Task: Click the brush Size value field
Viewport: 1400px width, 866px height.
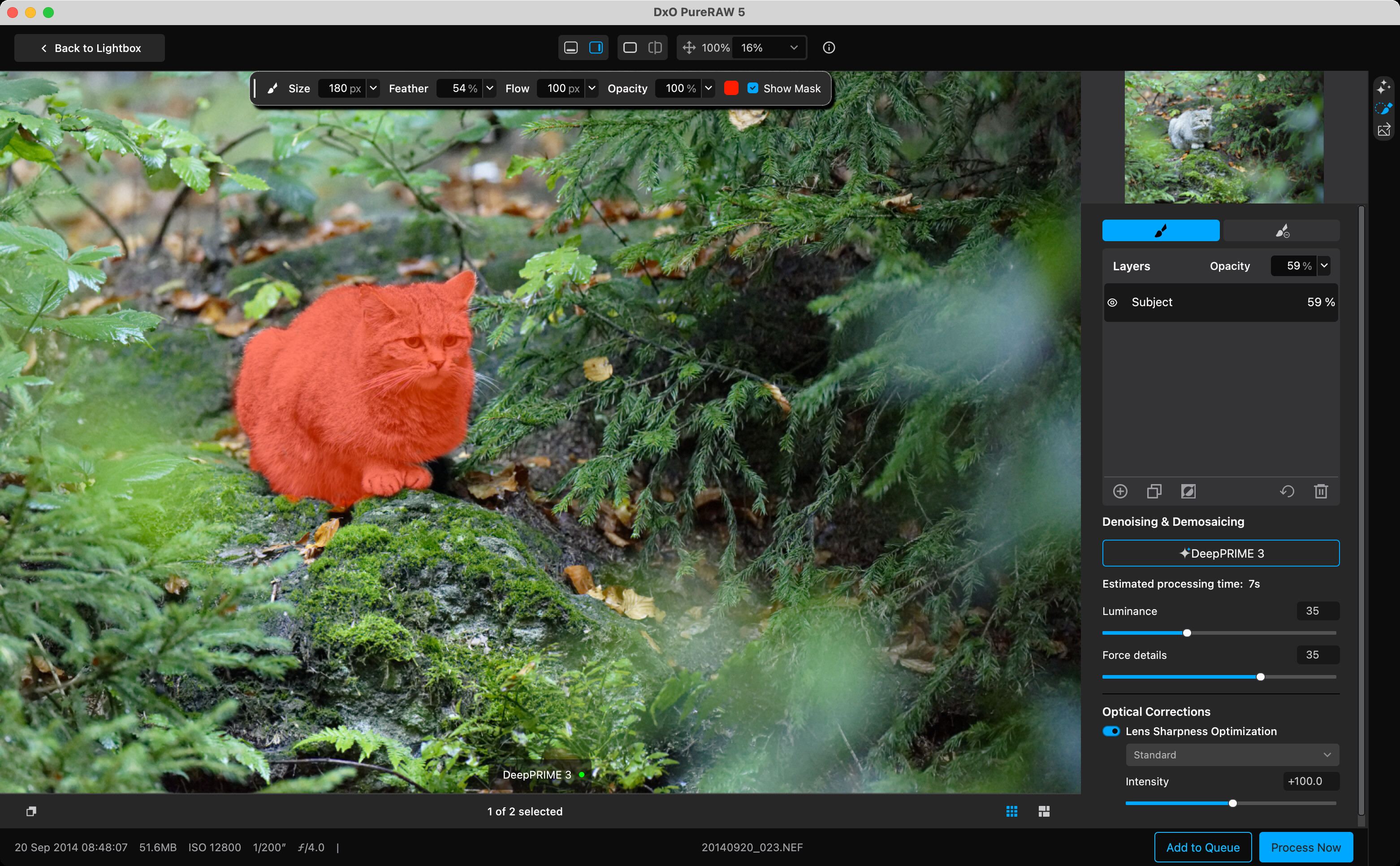Action: click(342, 88)
